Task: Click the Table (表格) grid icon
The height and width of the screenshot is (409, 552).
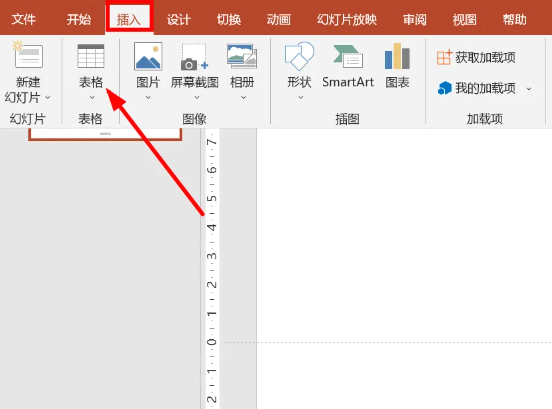Action: pyautogui.click(x=91, y=56)
